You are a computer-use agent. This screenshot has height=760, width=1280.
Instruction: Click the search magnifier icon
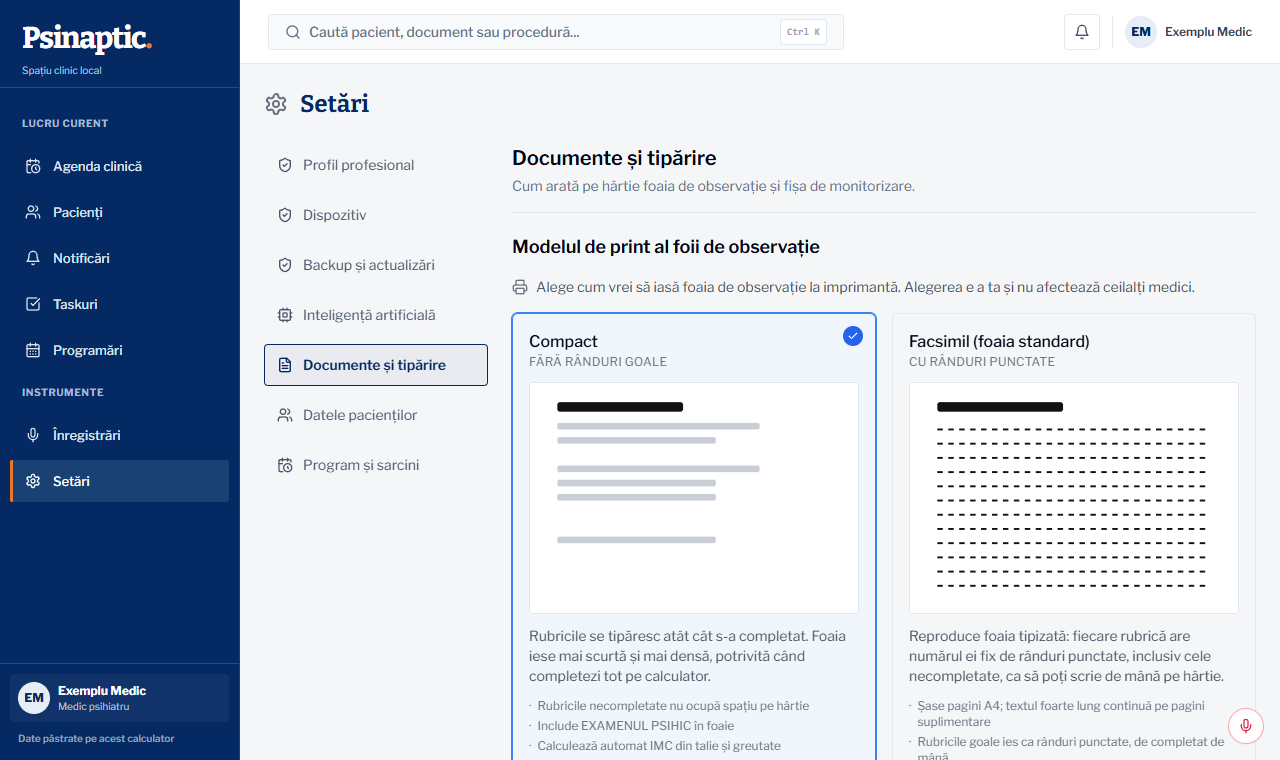click(293, 32)
